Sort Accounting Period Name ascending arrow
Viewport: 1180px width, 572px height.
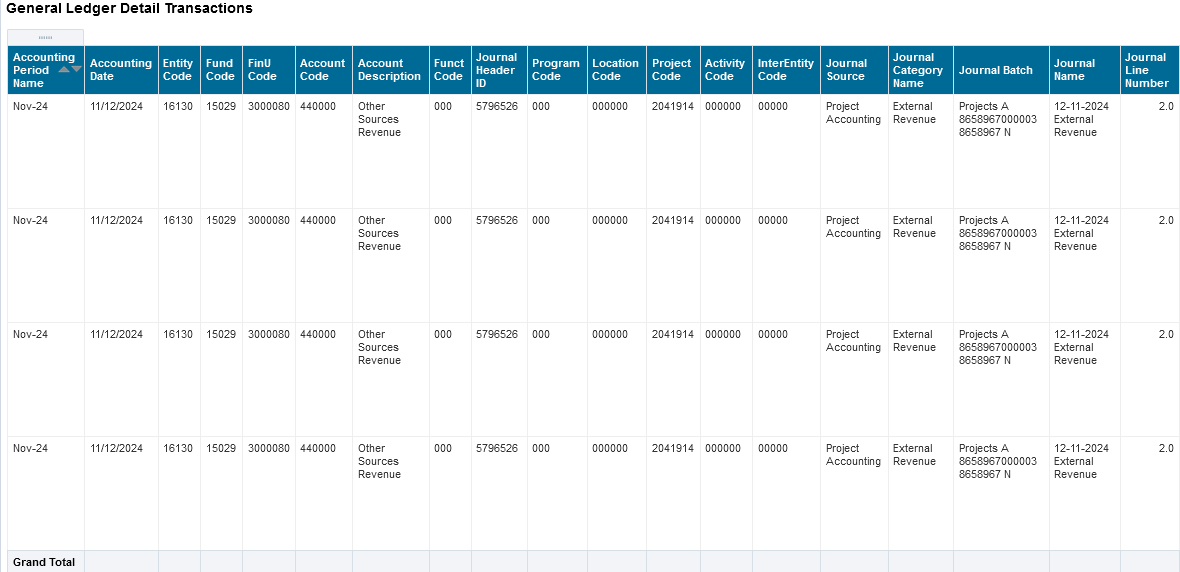tap(64, 70)
